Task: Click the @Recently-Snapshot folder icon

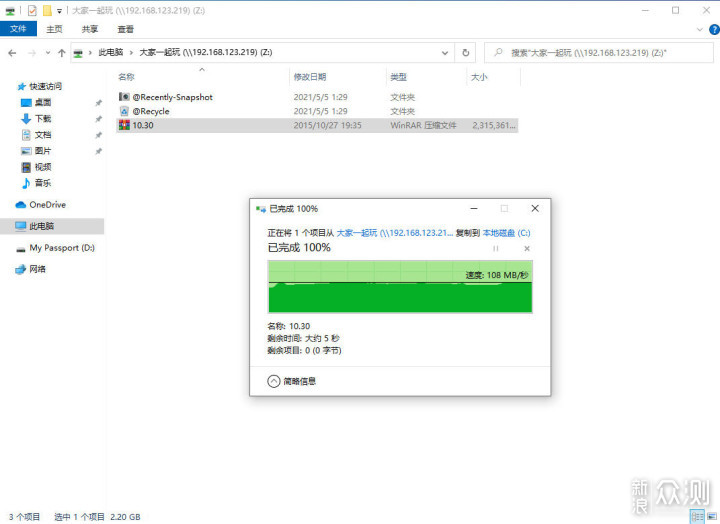Action: (x=124, y=97)
